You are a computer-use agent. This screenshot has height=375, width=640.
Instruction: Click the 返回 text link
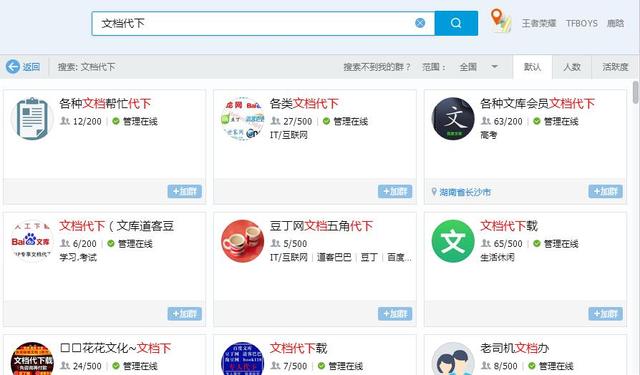[x=31, y=67]
